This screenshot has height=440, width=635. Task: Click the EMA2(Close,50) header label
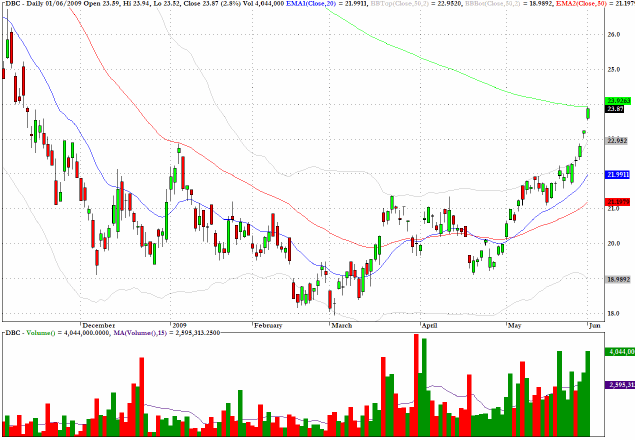pos(583,4)
